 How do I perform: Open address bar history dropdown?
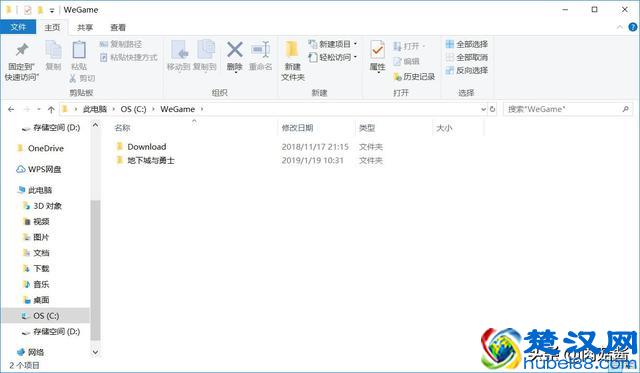point(483,109)
